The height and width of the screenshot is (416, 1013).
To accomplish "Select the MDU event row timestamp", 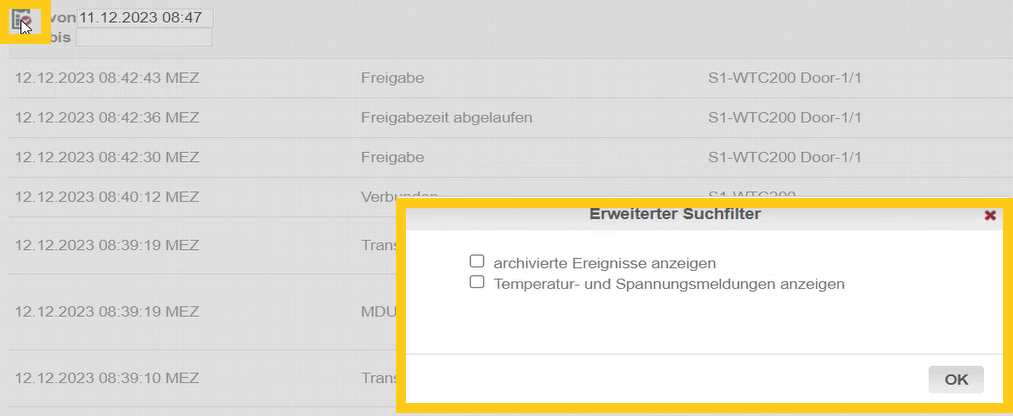I will 107,311.
